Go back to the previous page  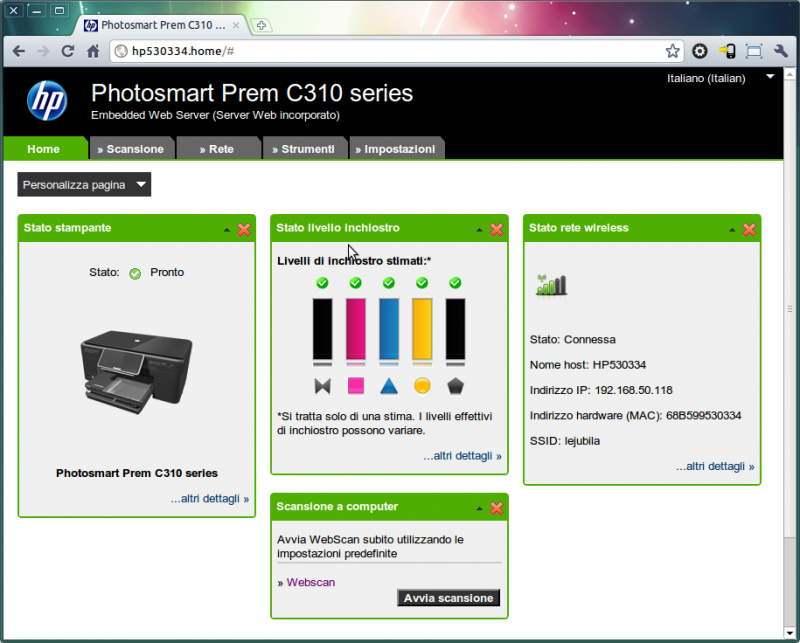[x=18, y=51]
